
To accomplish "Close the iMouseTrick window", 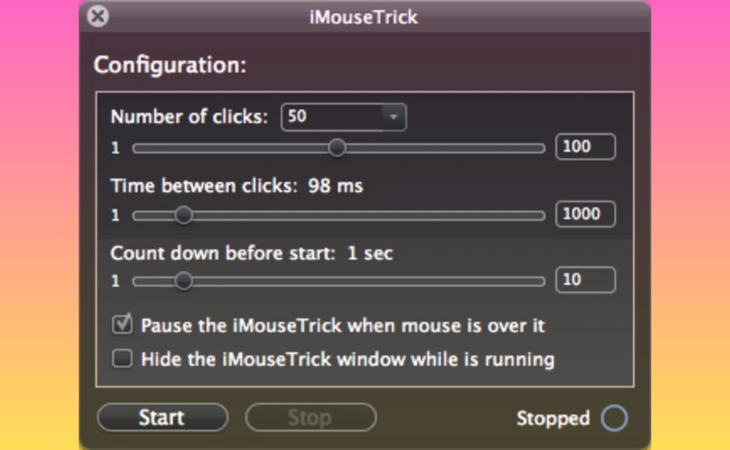I will coord(98,16).
